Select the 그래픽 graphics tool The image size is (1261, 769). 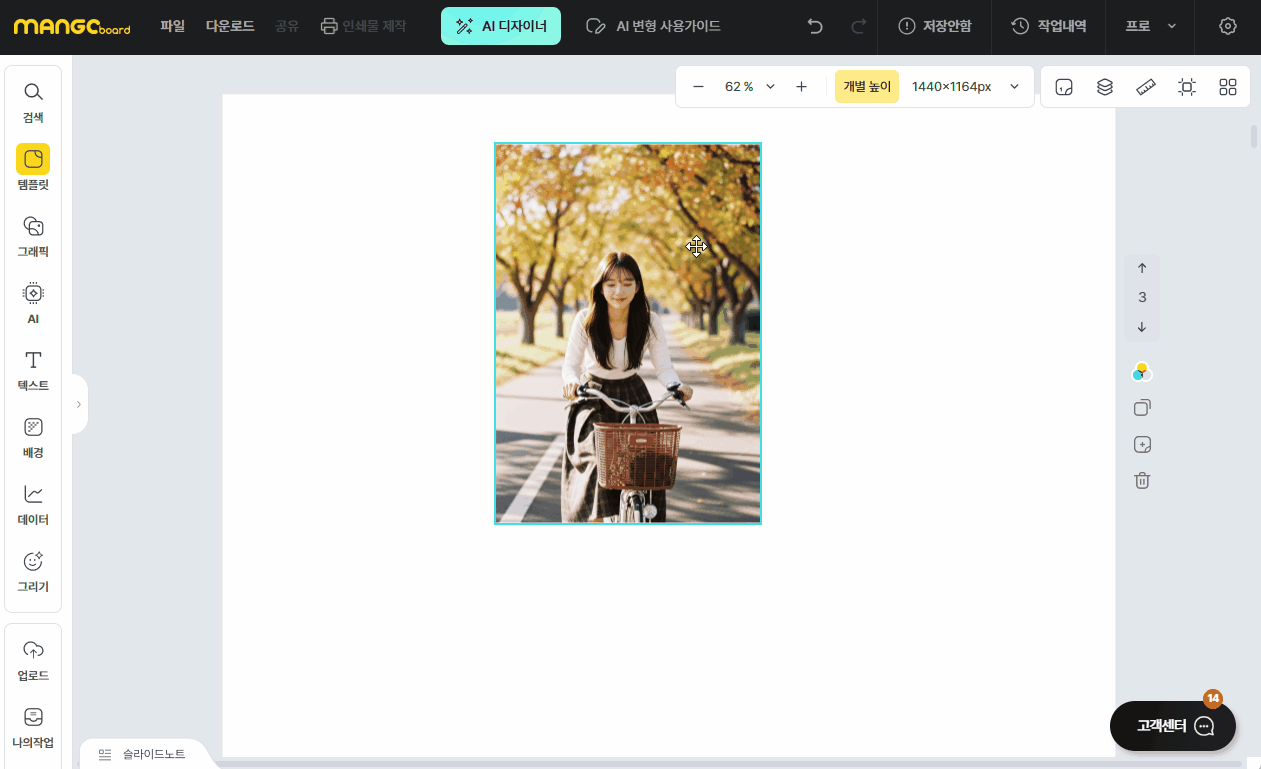coord(33,236)
